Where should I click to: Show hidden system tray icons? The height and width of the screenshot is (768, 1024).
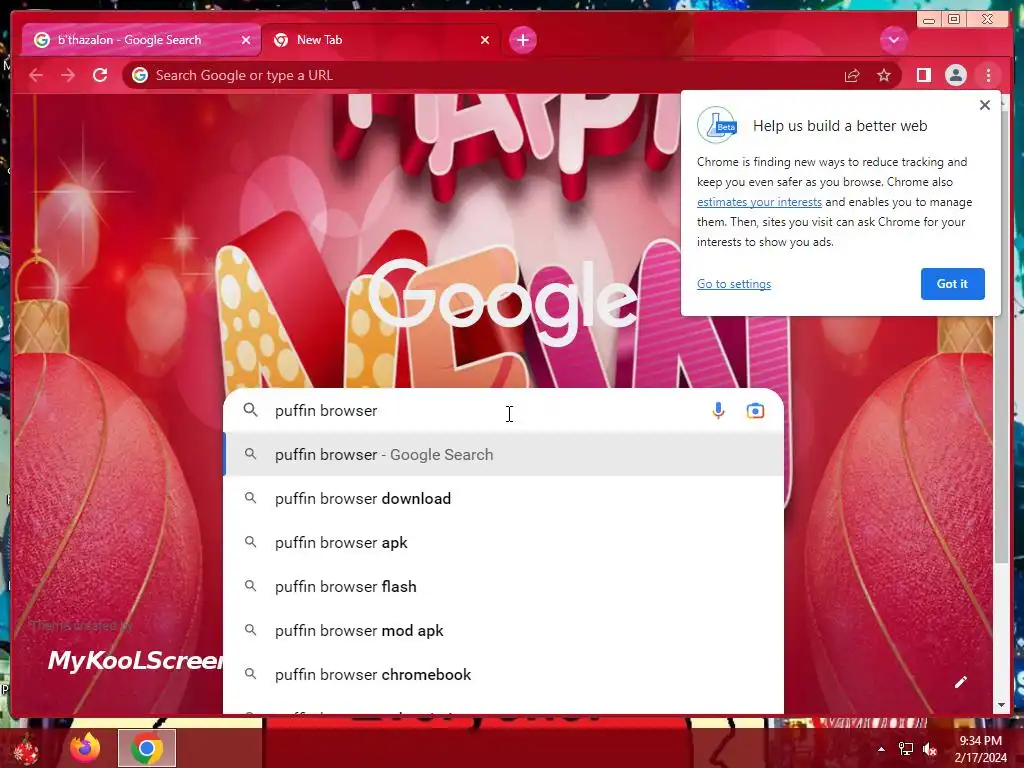point(881,749)
